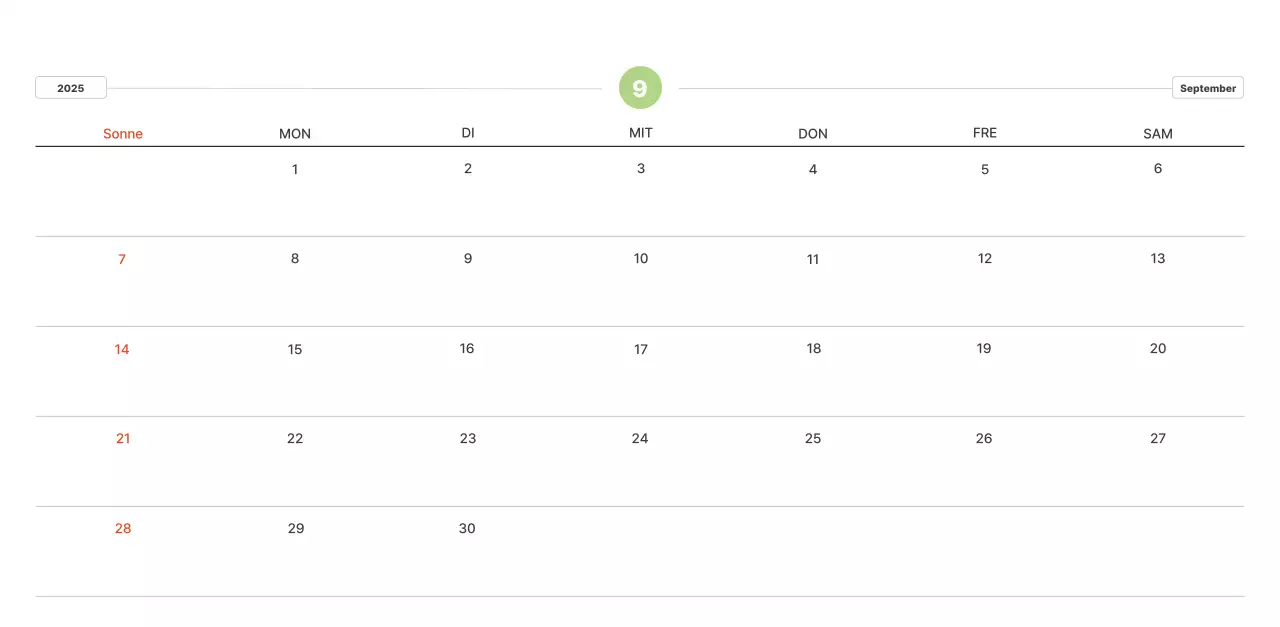Click Sunday the 28th
The width and height of the screenshot is (1280, 627).
(122, 529)
